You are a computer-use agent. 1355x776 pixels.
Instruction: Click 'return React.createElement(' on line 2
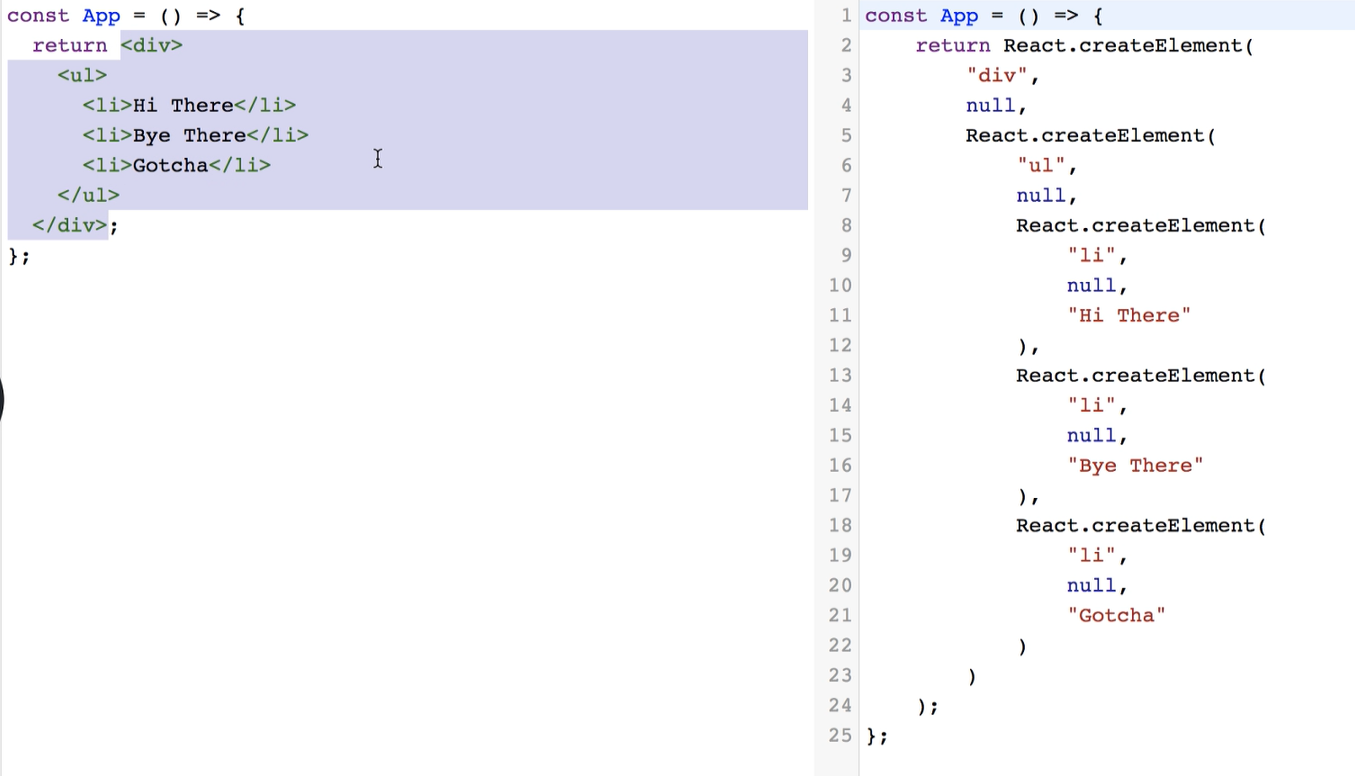(x=1085, y=45)
